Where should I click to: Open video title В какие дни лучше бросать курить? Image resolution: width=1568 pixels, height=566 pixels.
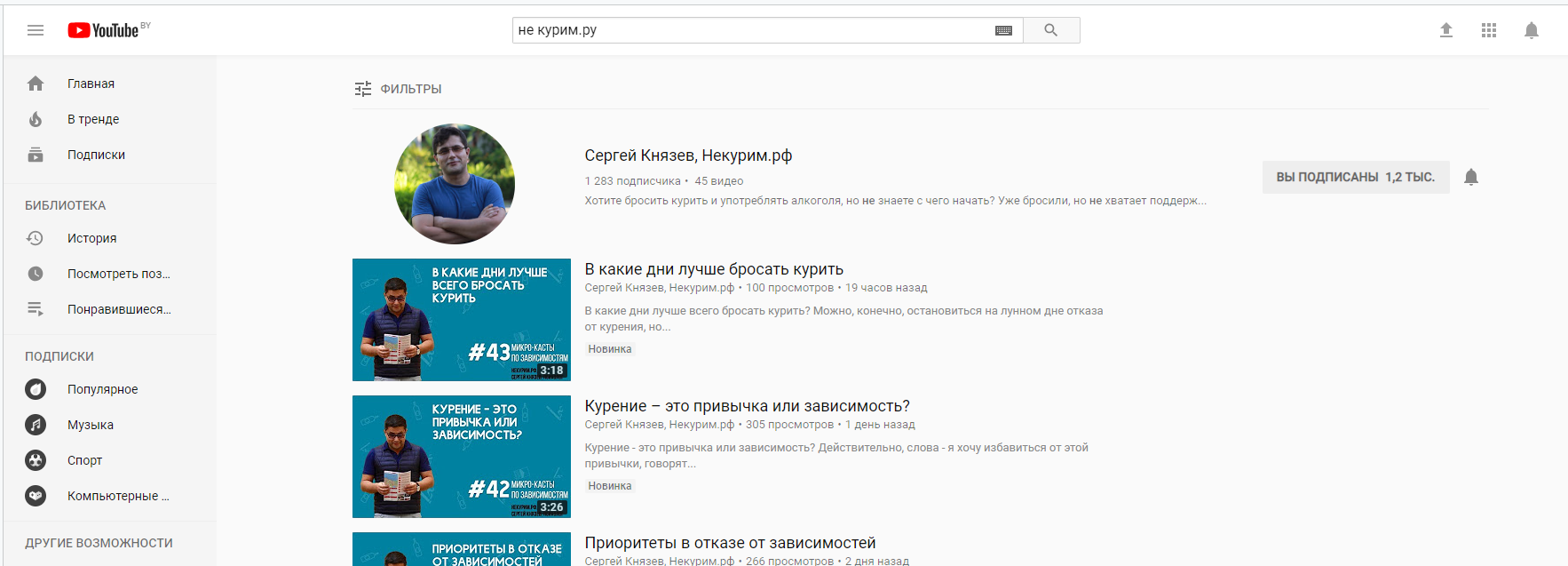click(714, 269)
